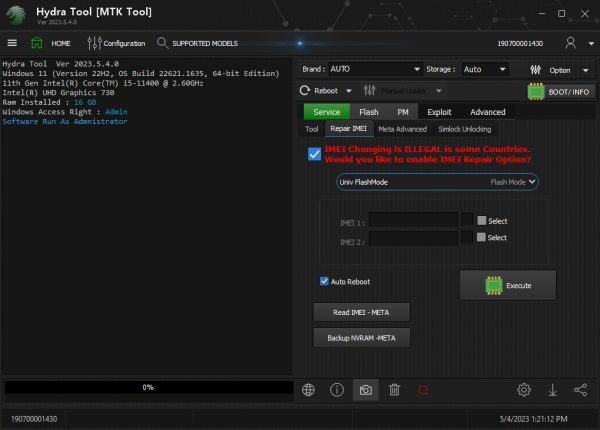Image resolution: width=600 pixels, height=430 pixels.
Task: Click the SUPPORTED MODELS magnifier icon
Action: [x=162, y=43]
